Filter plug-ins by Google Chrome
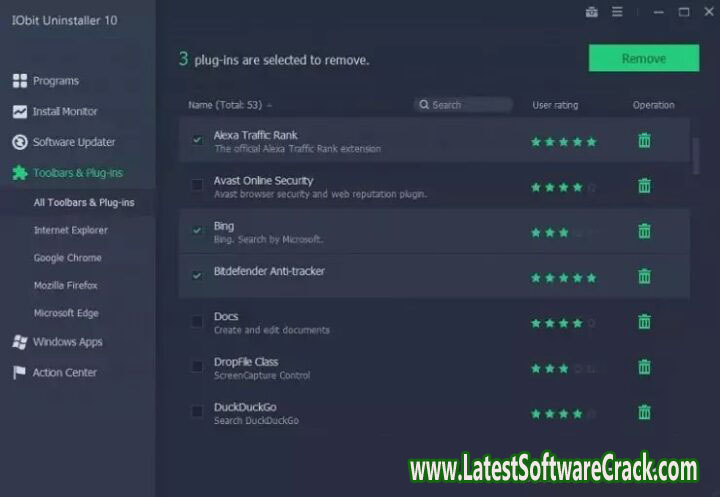720x497 pixels. click(x=68, y=258)
